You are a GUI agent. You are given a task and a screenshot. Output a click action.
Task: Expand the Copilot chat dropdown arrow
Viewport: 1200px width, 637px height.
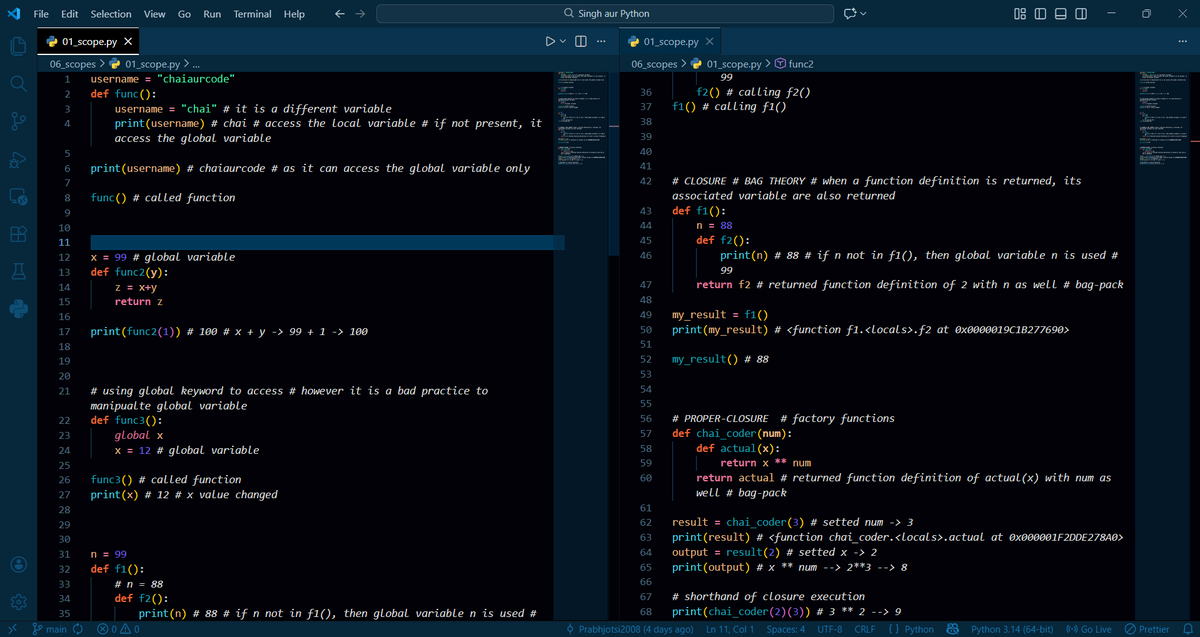[x=864, y=14]
